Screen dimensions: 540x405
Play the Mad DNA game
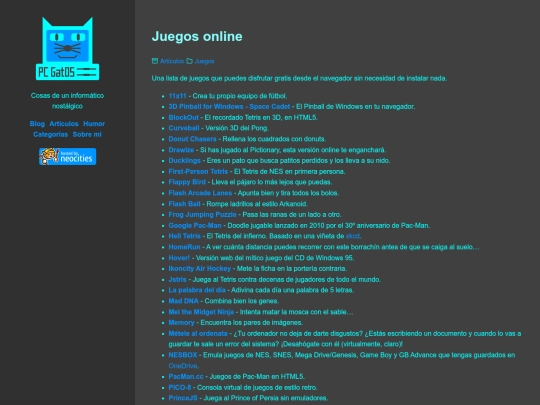point(184,301)
